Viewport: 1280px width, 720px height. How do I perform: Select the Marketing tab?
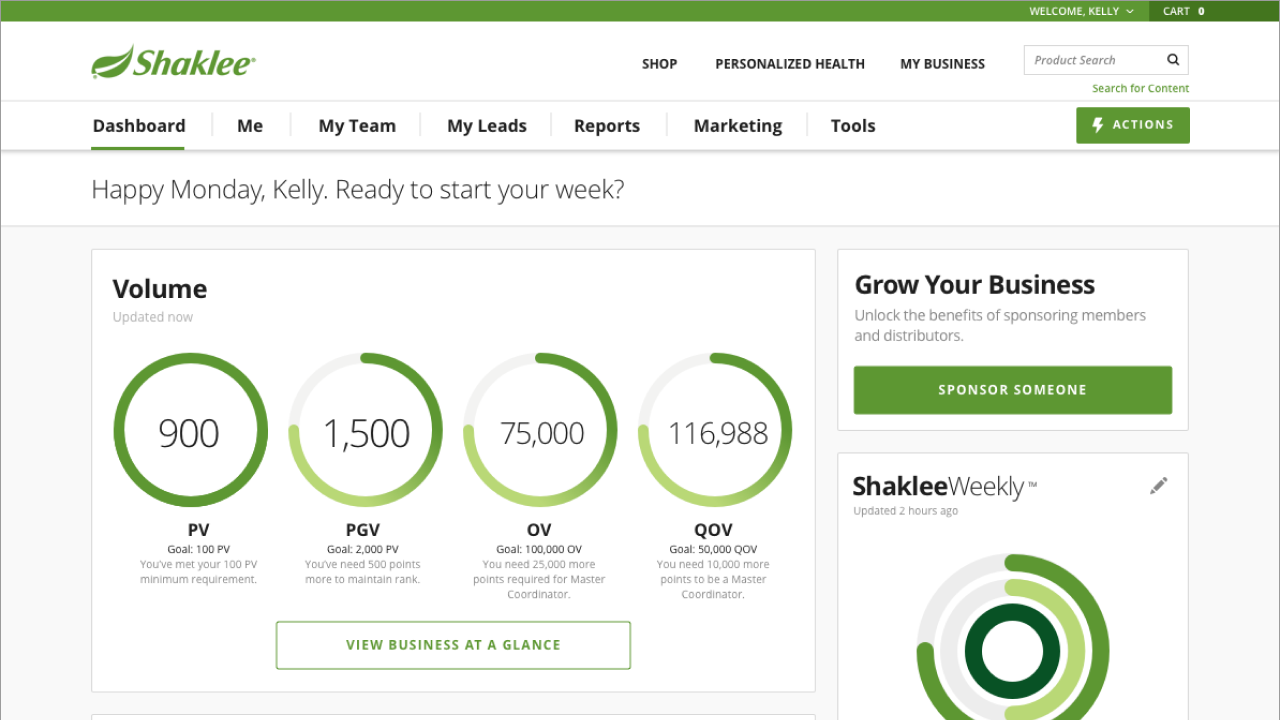[x=737, y=126]
